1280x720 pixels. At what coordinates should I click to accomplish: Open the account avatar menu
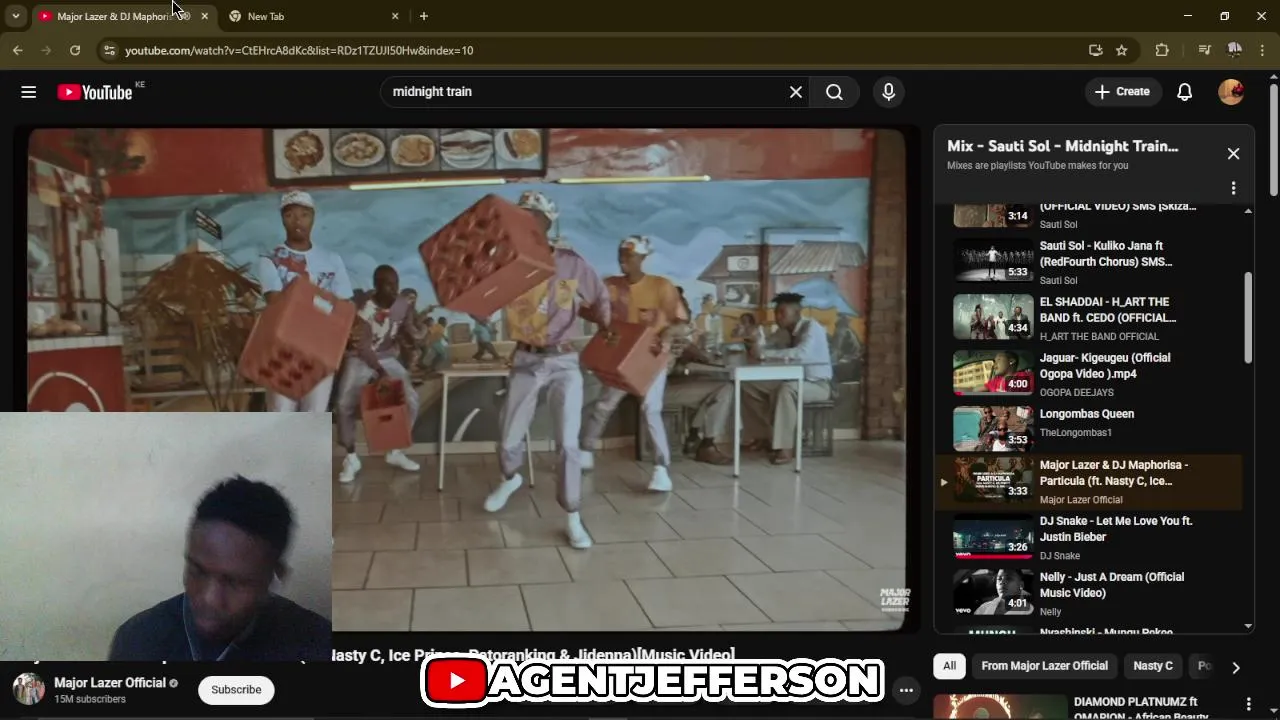tap(1231, 92)
